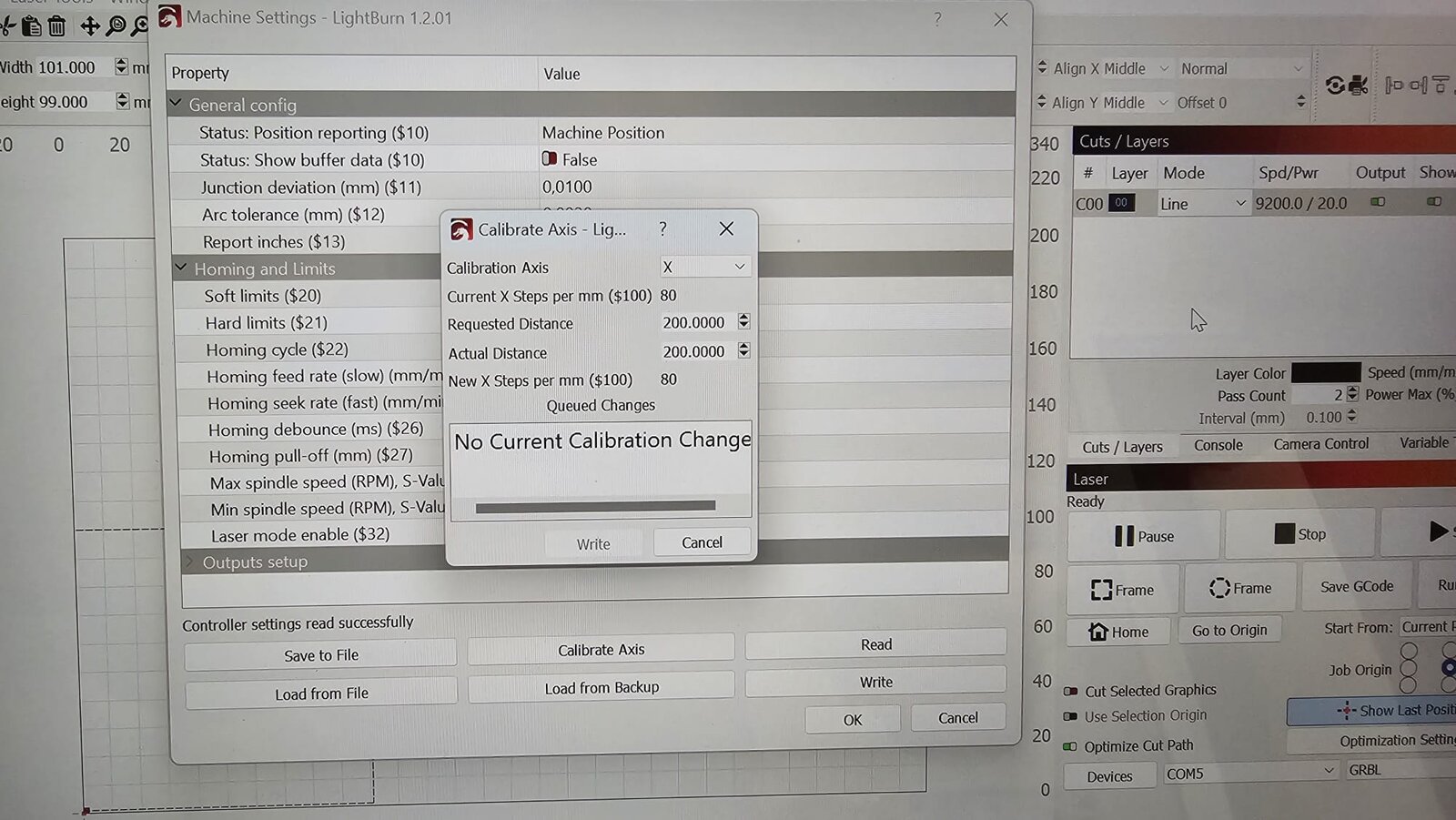This screenshot has width=1456, height=820.
Task: Close the Calibrate Axis dialog with X
Action: tap(726, 228)
